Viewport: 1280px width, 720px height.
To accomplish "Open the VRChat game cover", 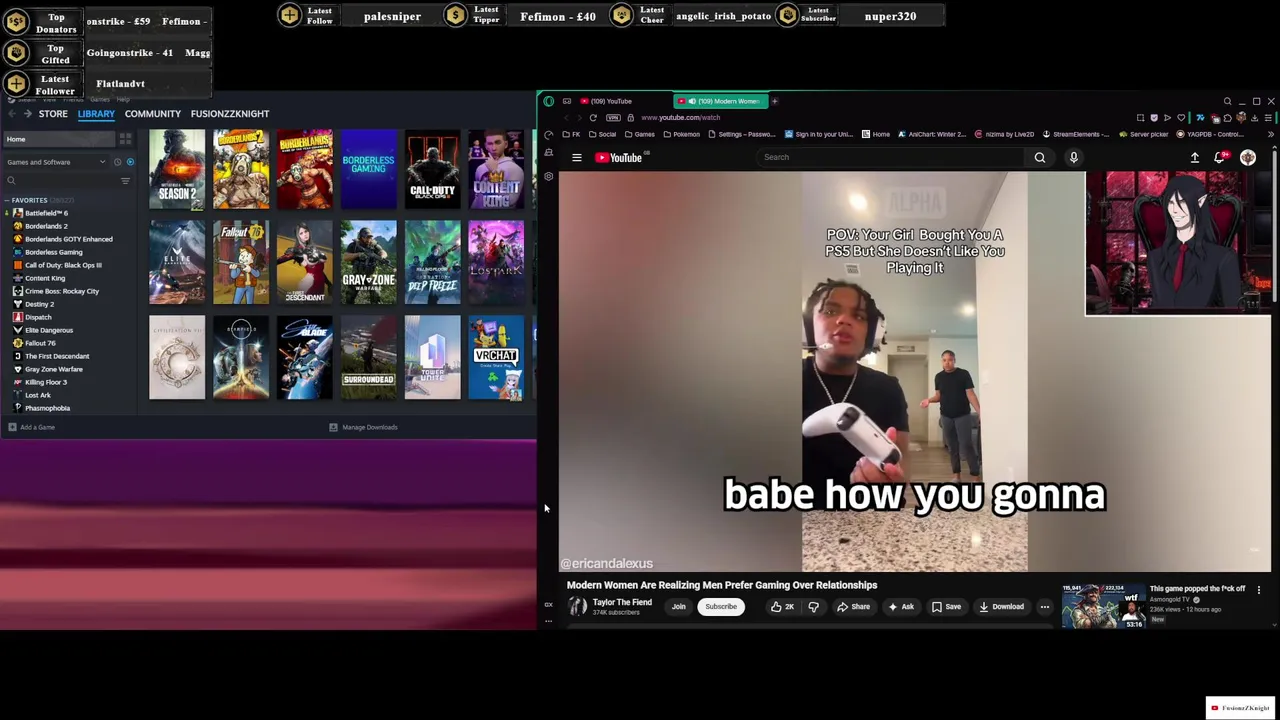I will 496,357.
